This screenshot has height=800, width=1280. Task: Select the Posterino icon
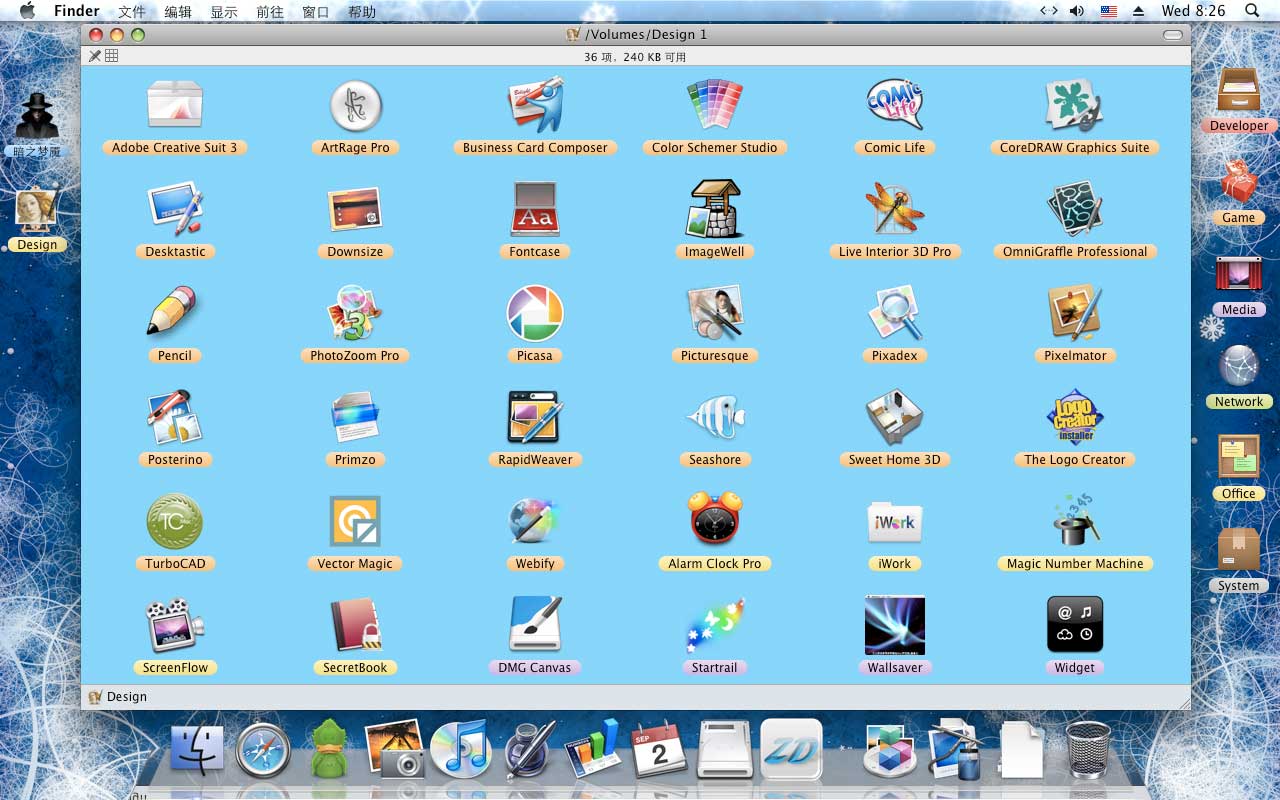click(175, 417)
